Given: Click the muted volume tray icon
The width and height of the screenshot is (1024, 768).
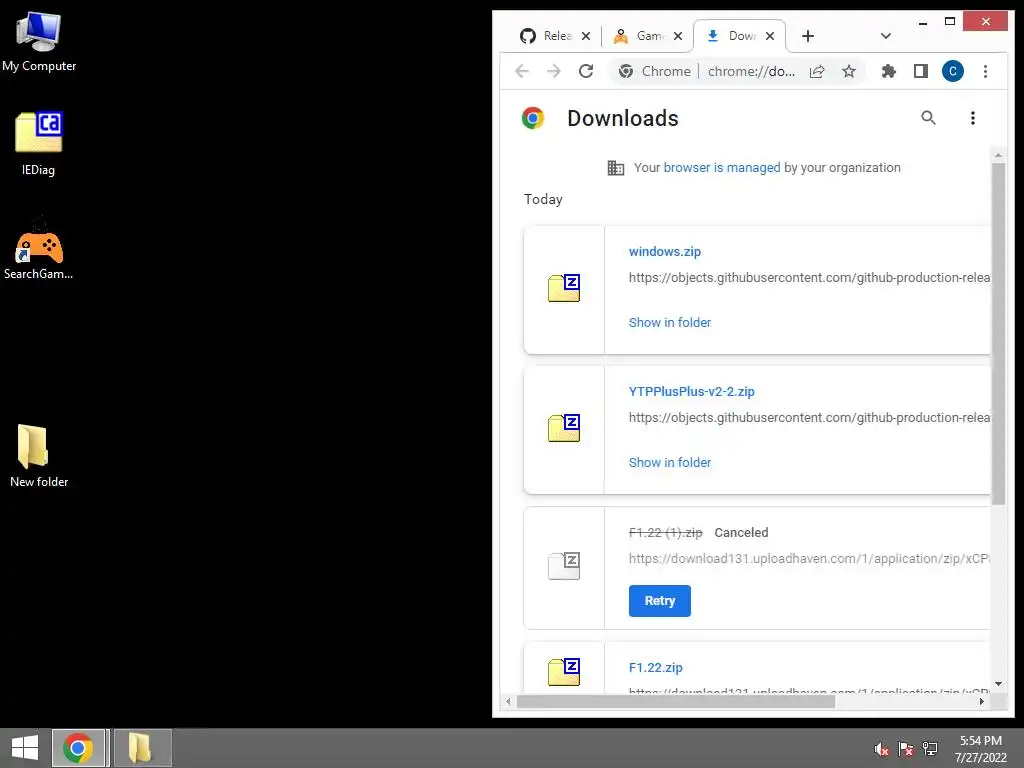Looking at the screenshot, I should 882,749.
